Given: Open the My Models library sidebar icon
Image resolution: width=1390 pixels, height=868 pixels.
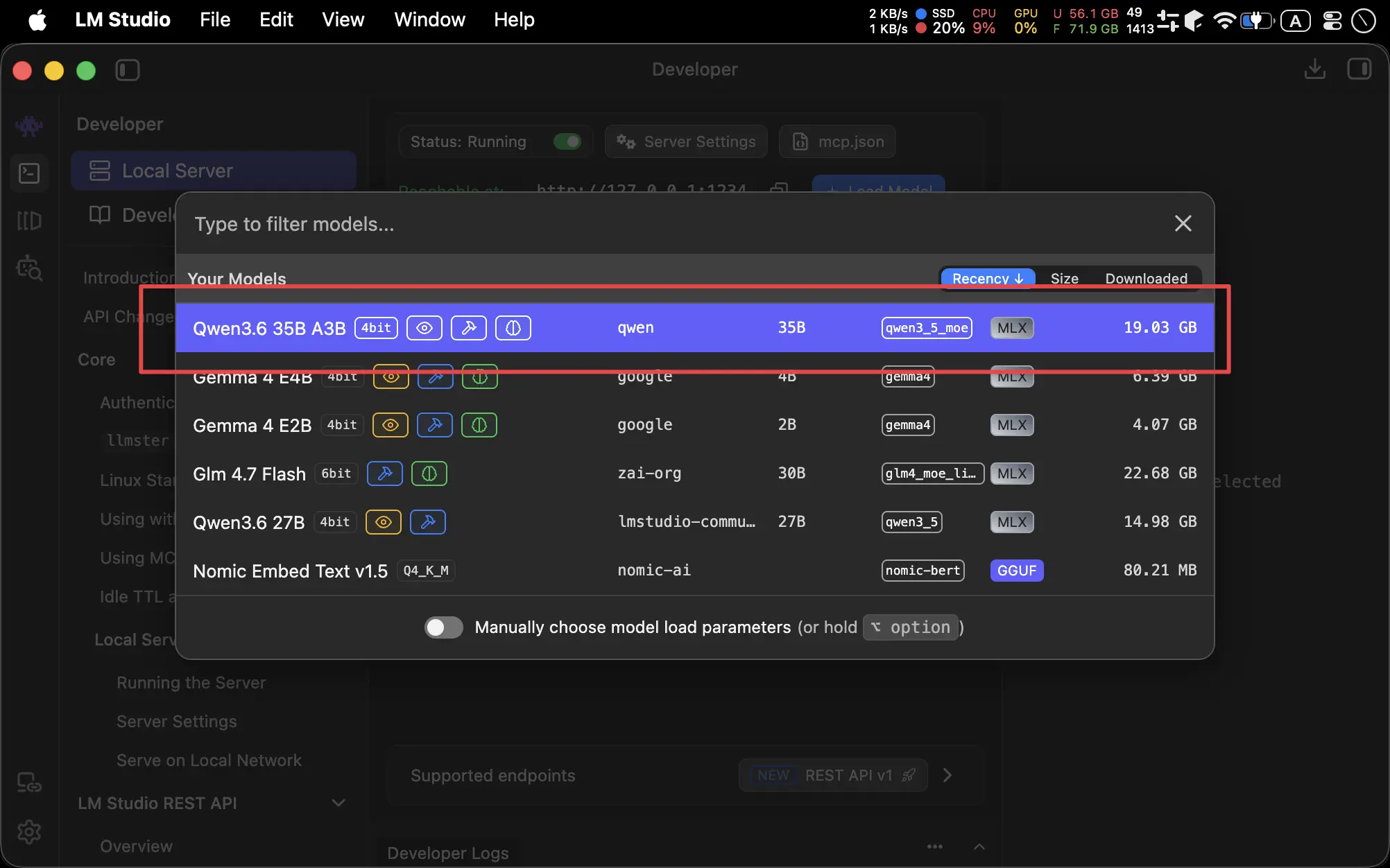Looking at the screenshot, I should (29, 220).
